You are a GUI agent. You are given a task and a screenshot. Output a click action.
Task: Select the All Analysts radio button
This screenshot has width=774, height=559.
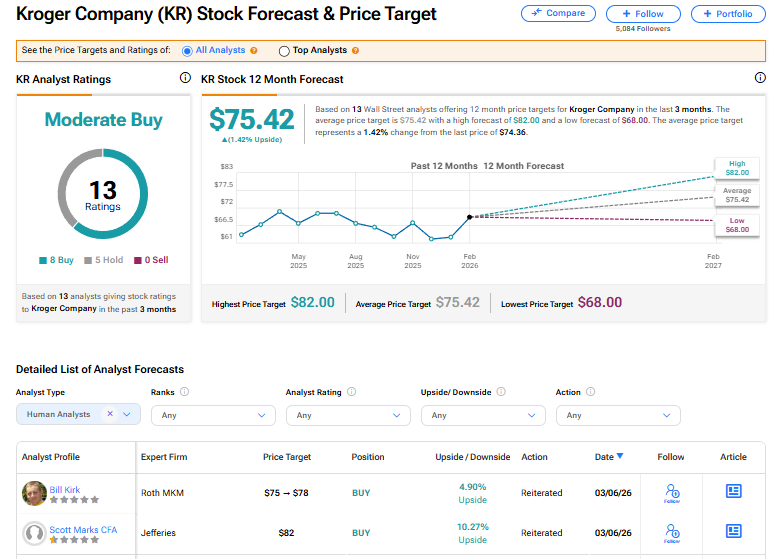(187, 51)
